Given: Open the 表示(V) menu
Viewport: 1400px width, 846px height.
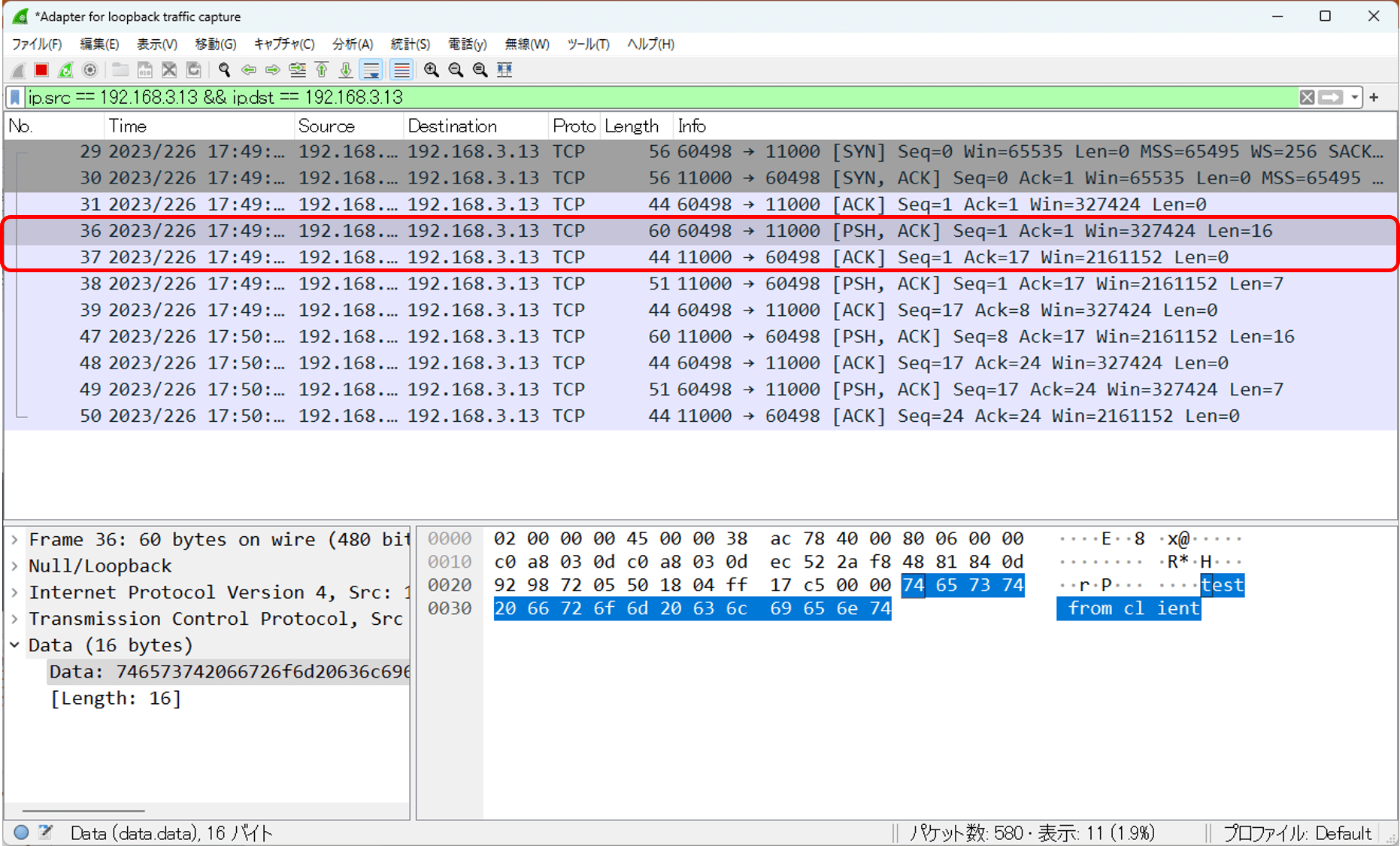Looking at the screenshot, I should (157, 44).
